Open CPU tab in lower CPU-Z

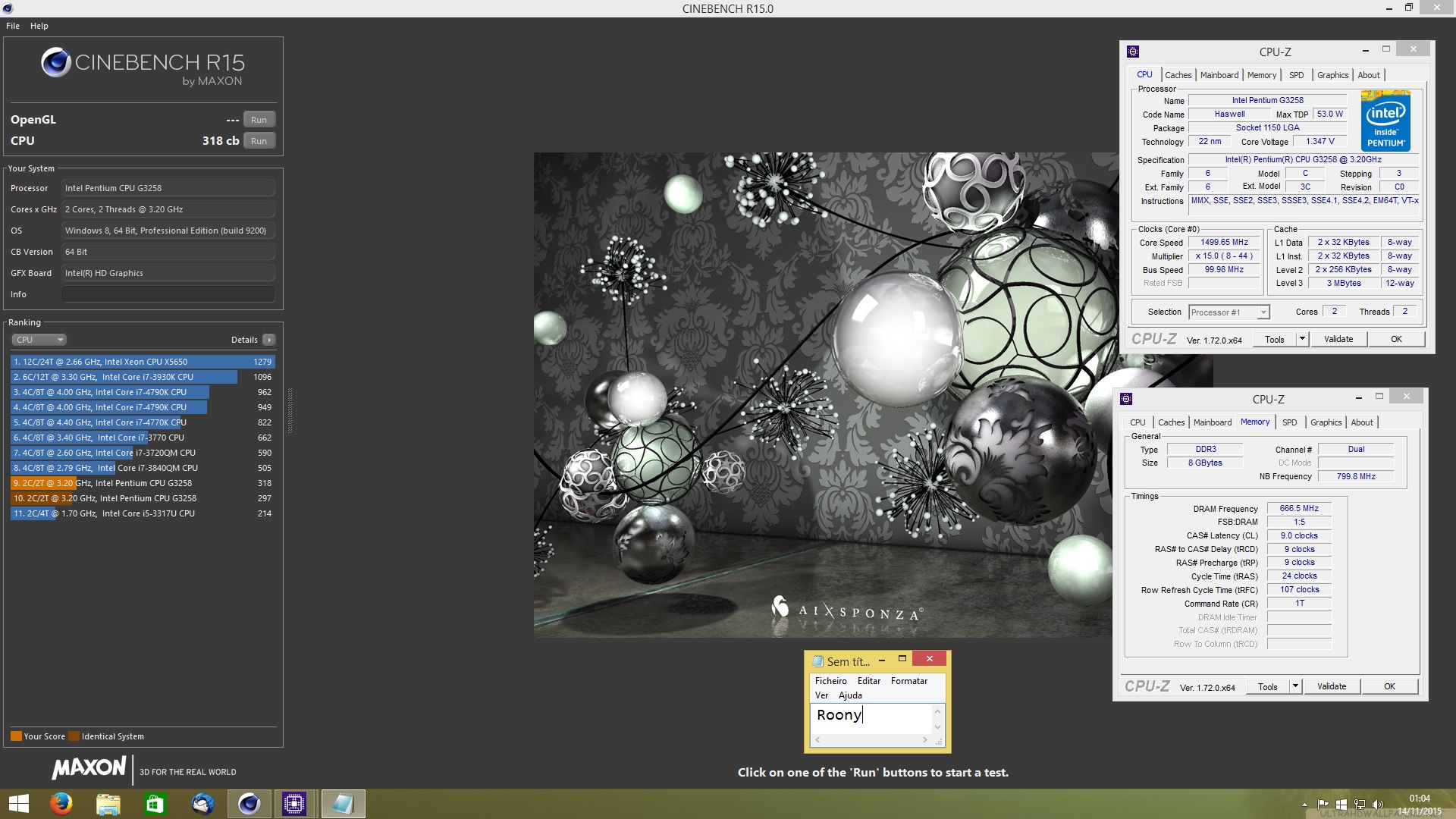click(1137, 422)
